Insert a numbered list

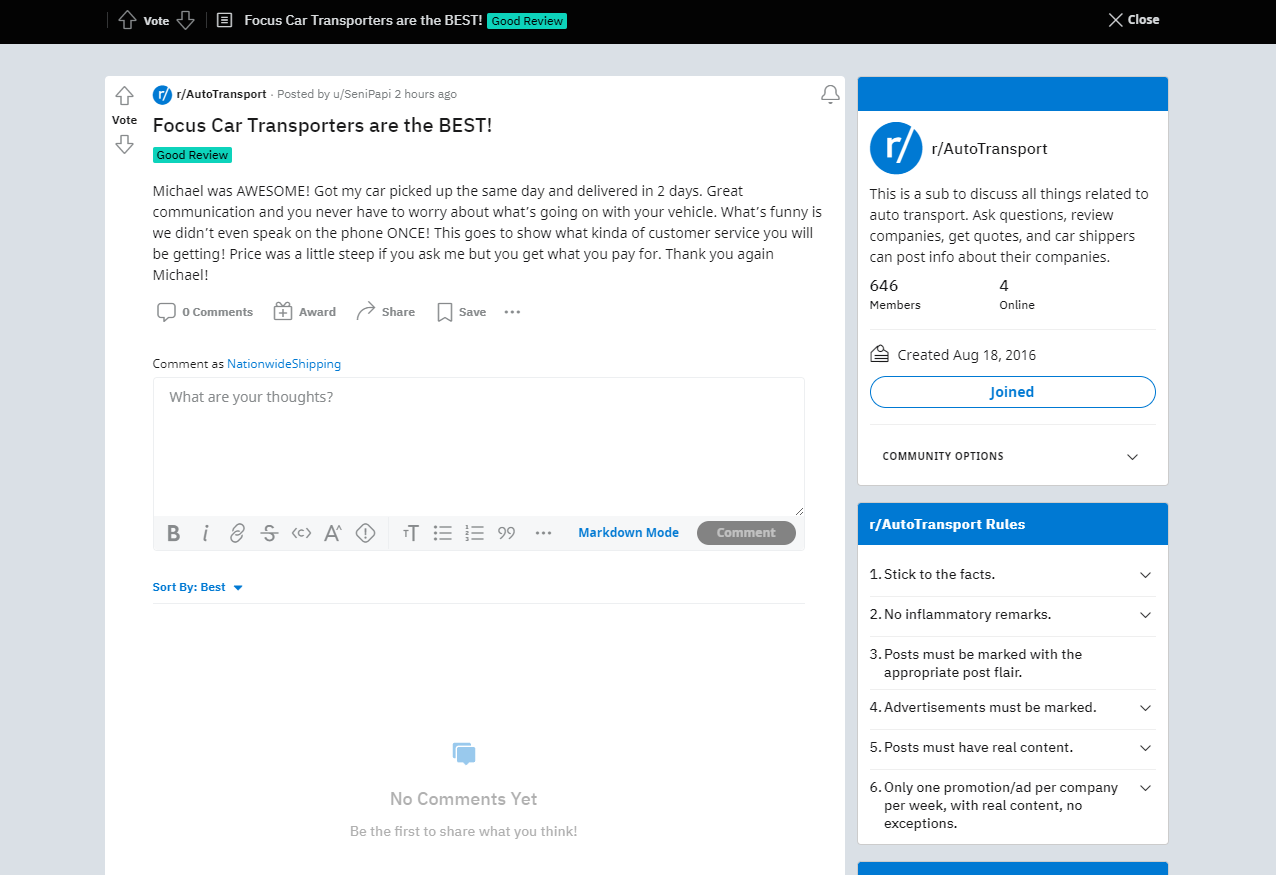click(475, 533)
